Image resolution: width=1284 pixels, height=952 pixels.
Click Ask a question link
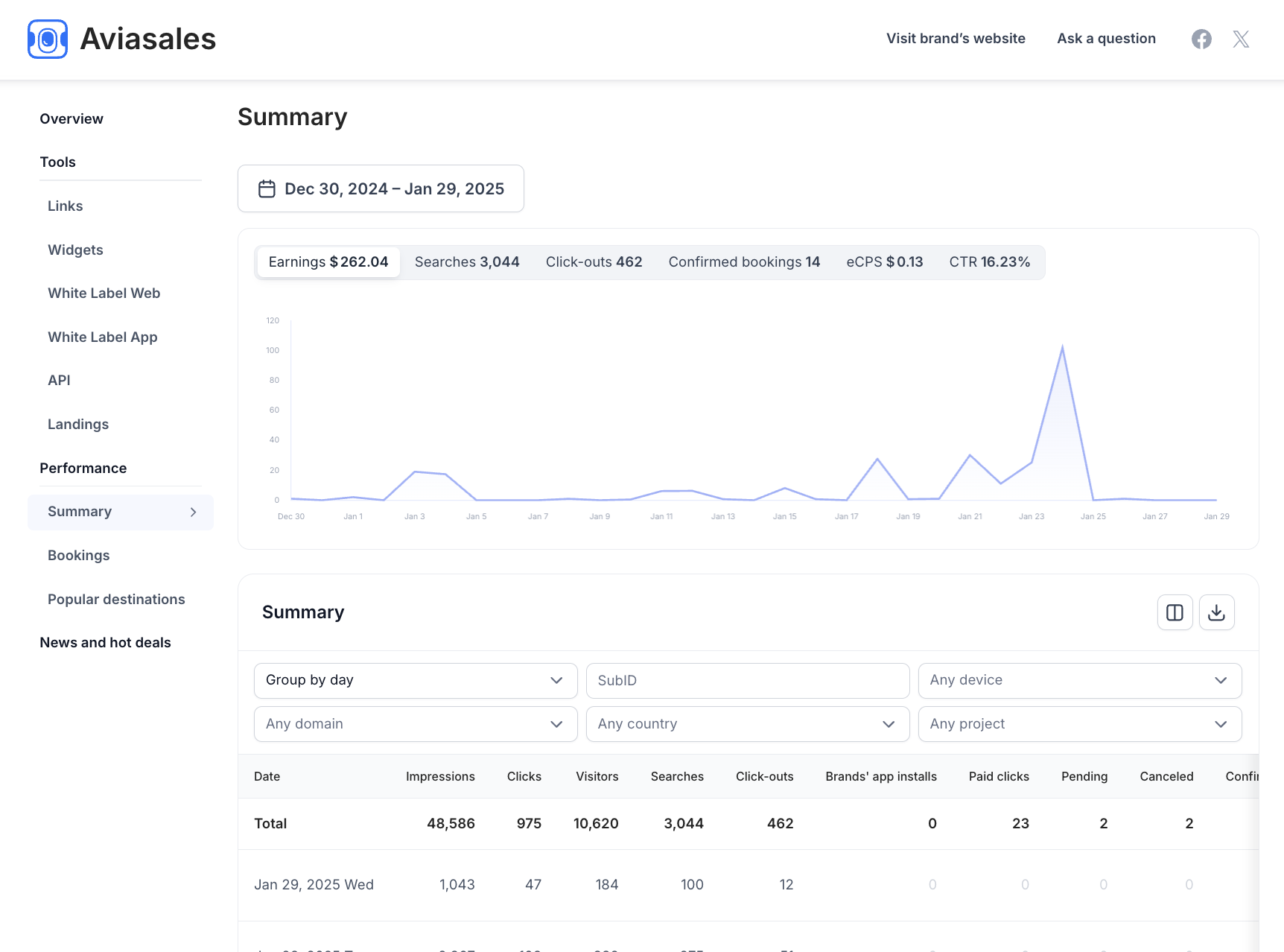point(1107,39)
